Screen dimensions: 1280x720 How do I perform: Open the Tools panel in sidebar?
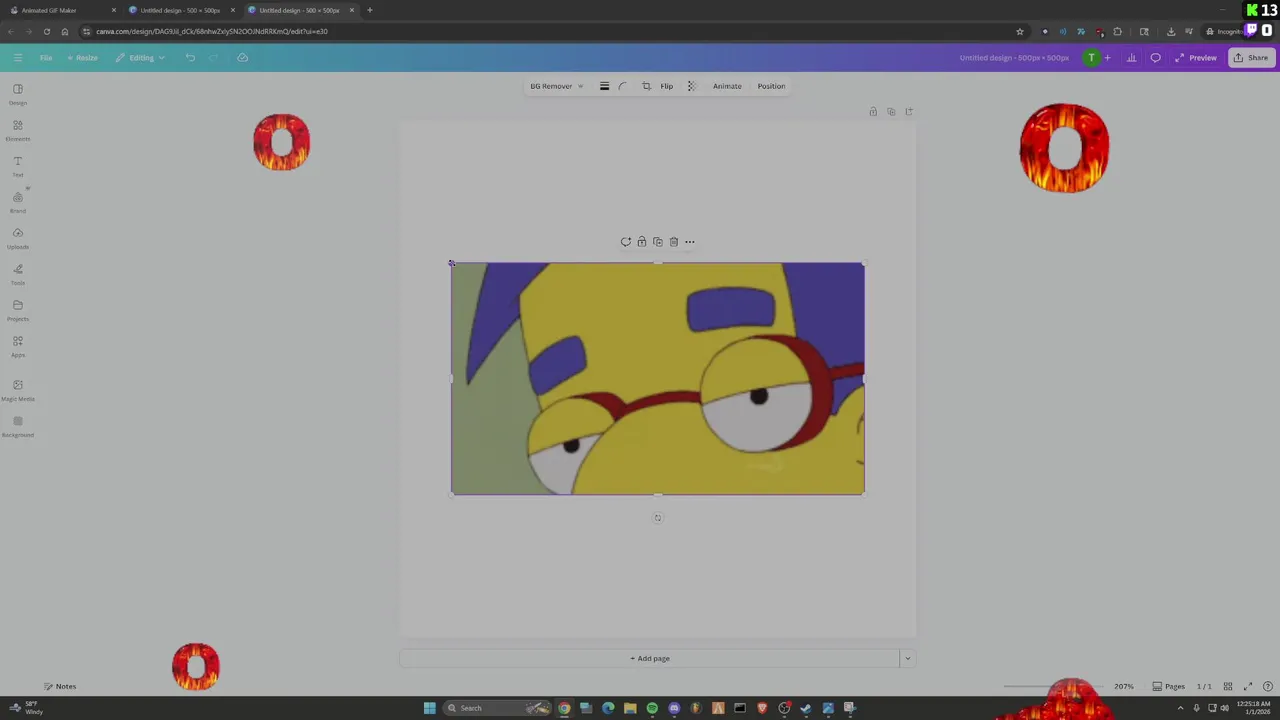tap(18, 274)
